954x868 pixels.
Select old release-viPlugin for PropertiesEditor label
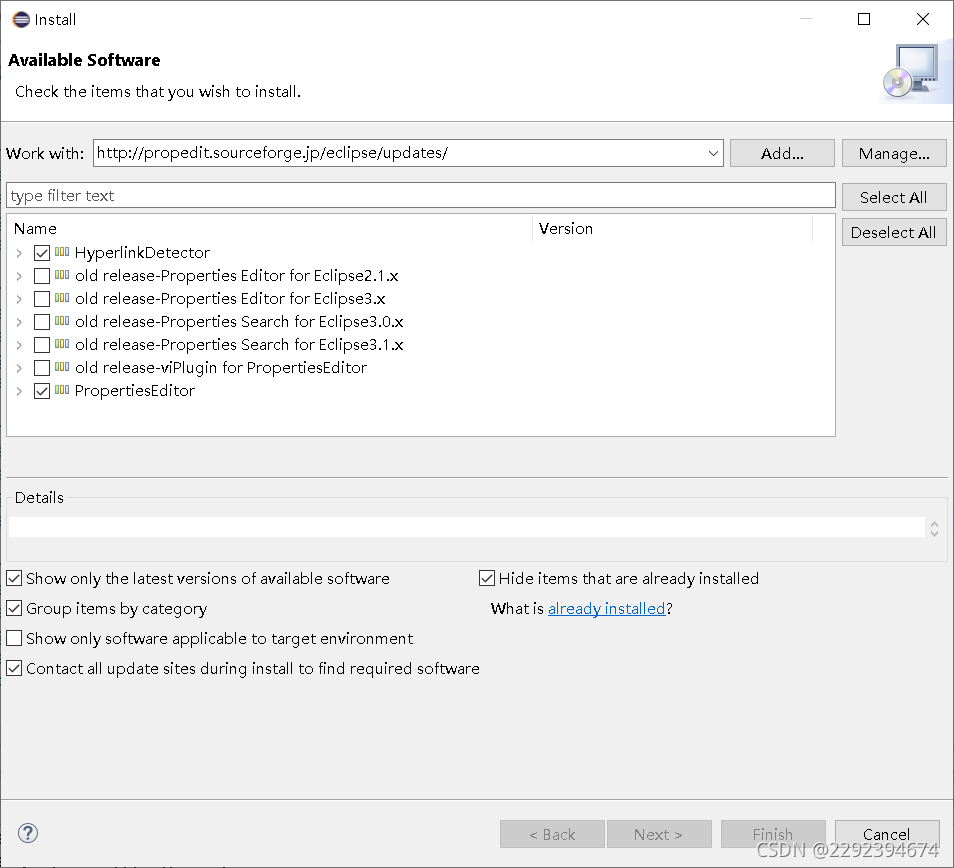221,367
